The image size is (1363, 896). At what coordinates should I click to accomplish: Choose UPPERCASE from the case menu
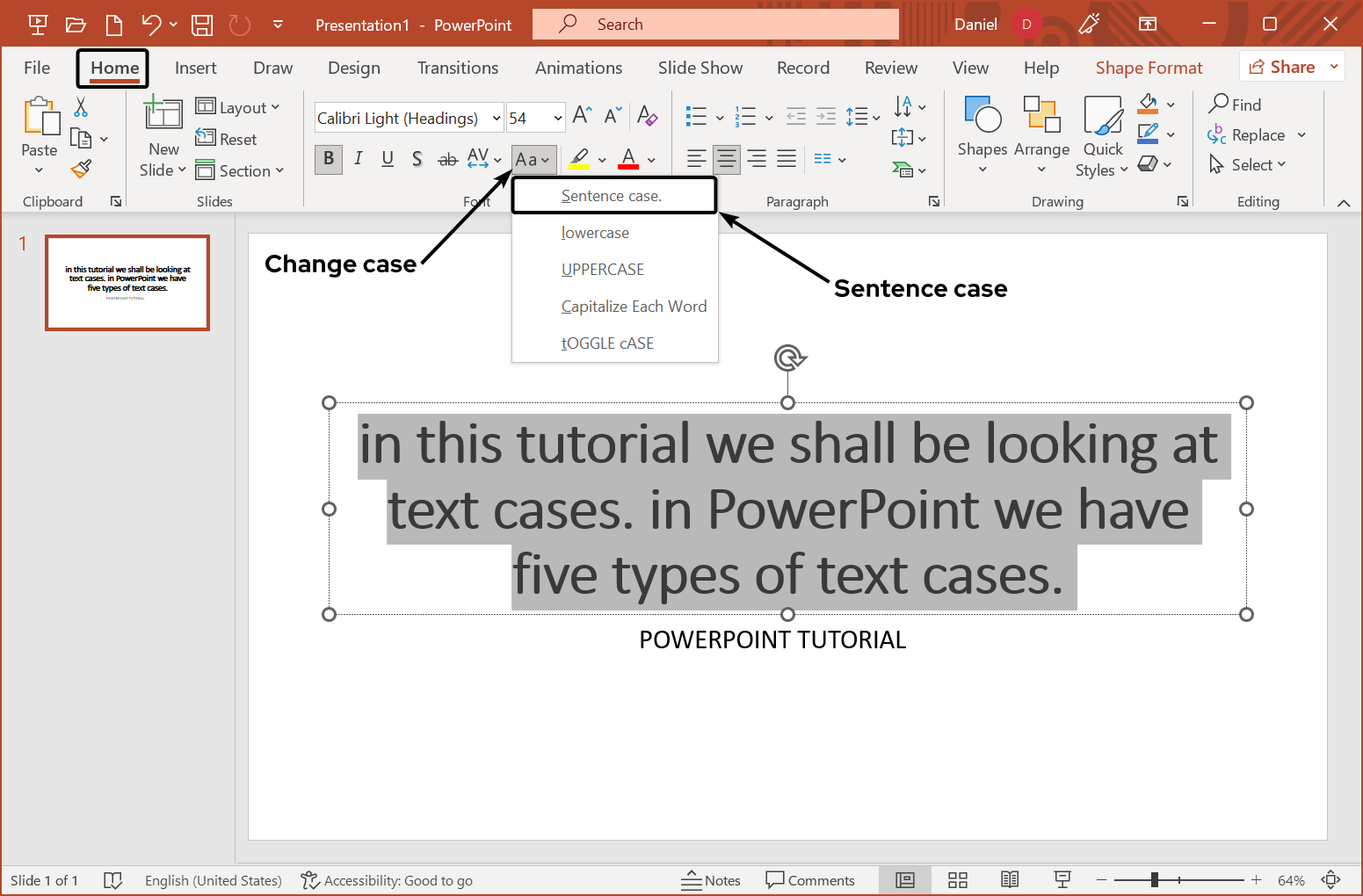[603, 269]
